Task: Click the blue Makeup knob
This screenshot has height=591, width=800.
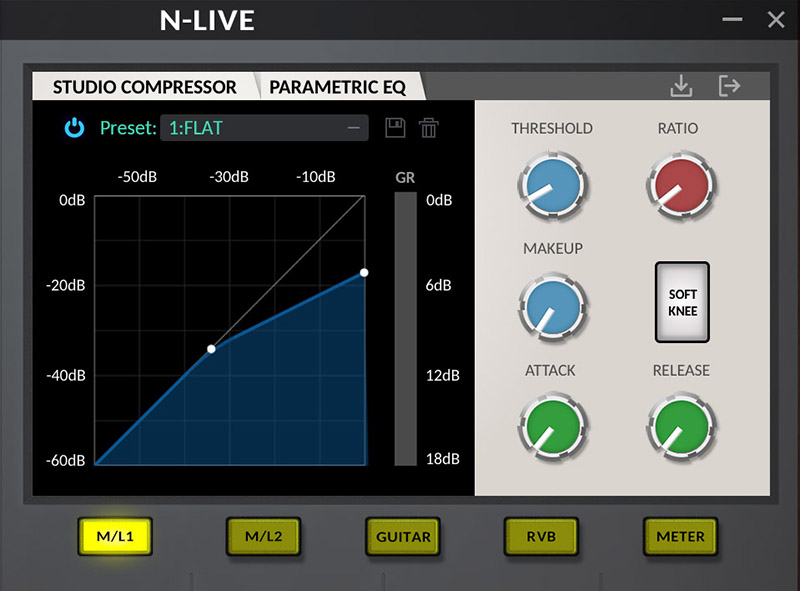Action: 551,305
